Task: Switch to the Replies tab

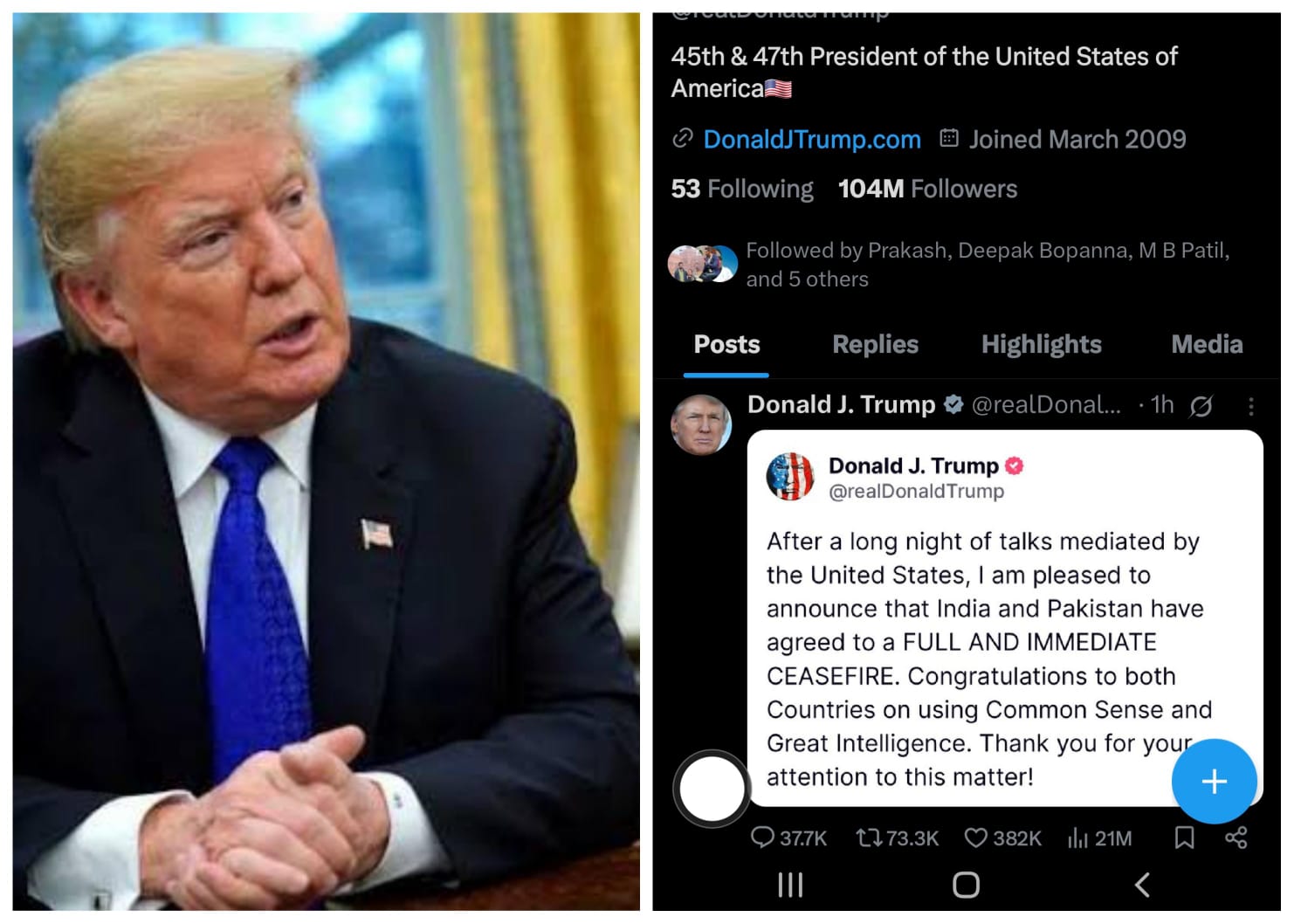Action: tap(875, 344)
